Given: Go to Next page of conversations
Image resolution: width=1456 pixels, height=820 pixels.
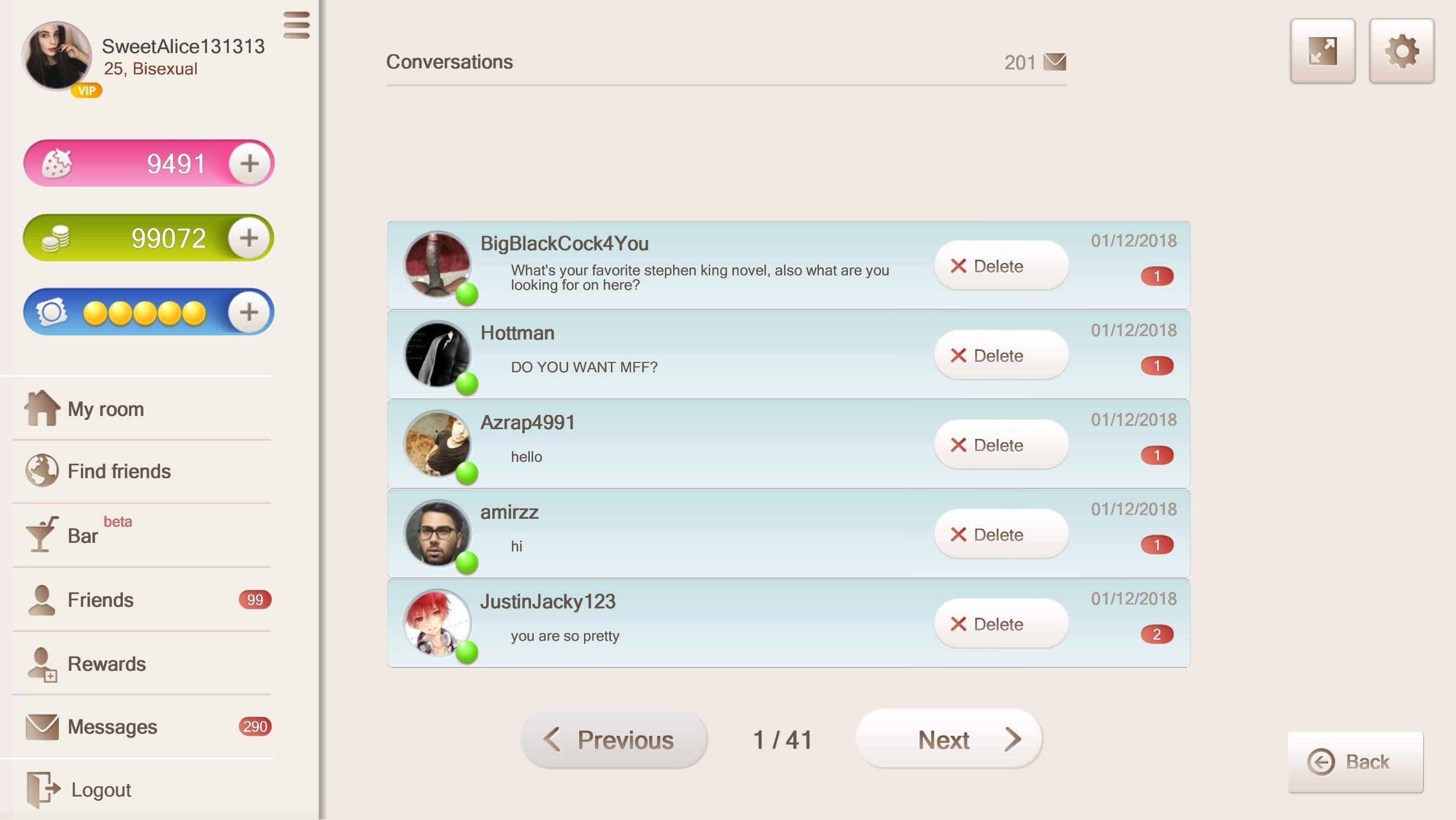Looking at the screenshot, I should [x=949, y=739].
